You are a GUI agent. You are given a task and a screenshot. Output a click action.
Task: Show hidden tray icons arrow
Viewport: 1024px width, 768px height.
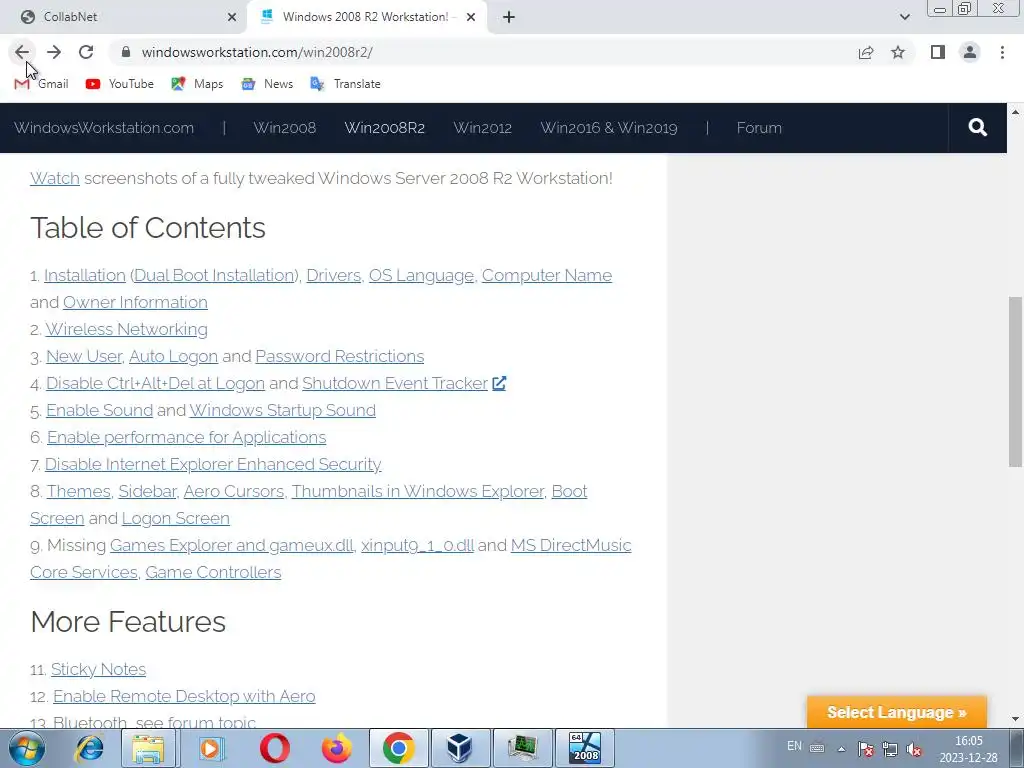[x=841, y=749]
